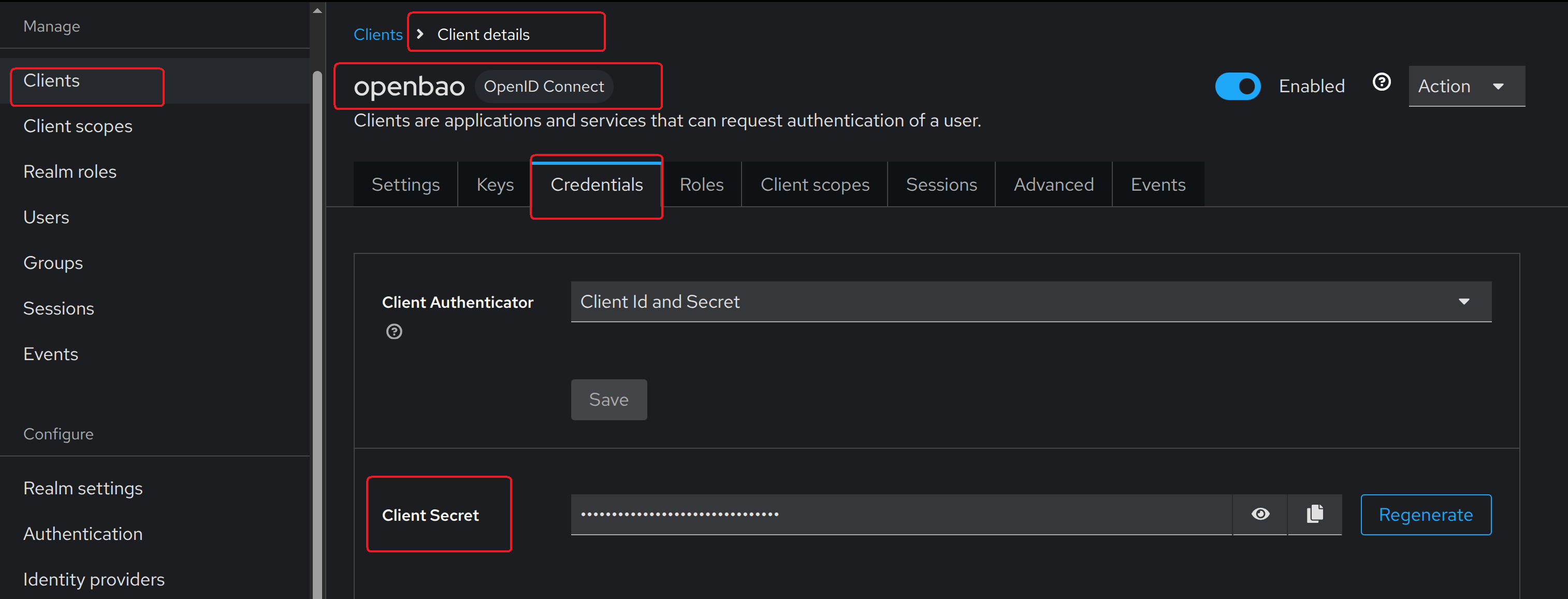Reveal client secret using eye icon

point(1259,514)
